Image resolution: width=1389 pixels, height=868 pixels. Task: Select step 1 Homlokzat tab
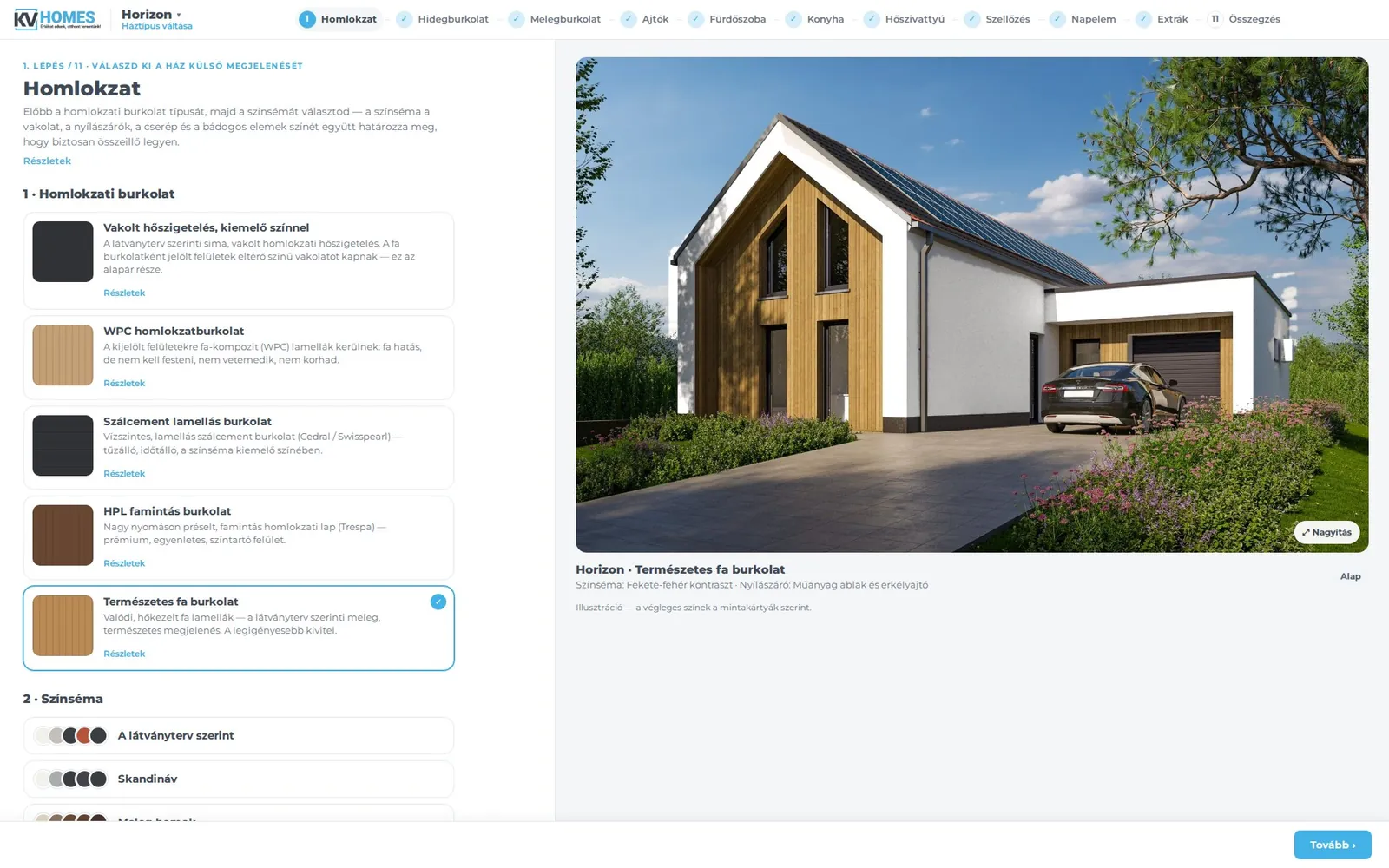point(339,19)
